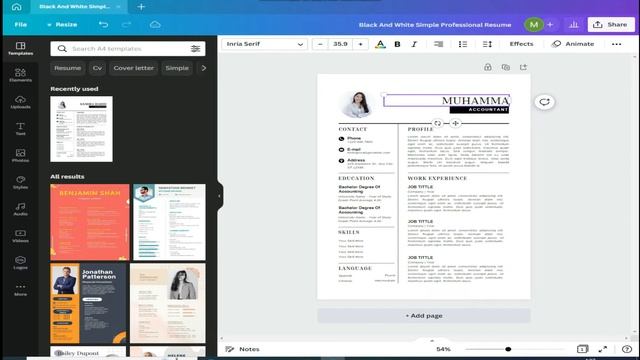The width and height of the screenshot is (640, 360).
Task: Open the insights chart icon
Action: pos(573,24)
